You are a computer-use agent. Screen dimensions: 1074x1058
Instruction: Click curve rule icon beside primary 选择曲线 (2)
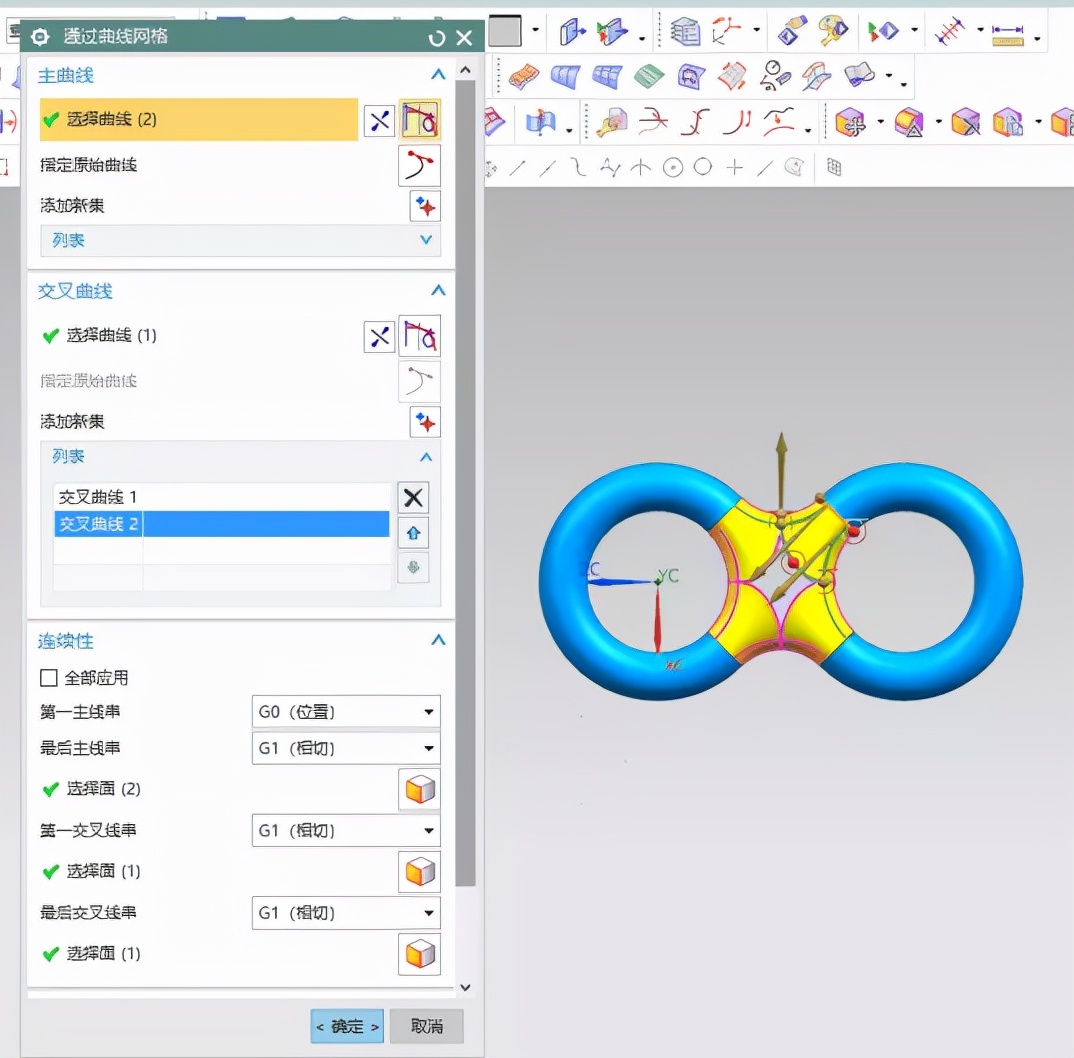point(420,121)
